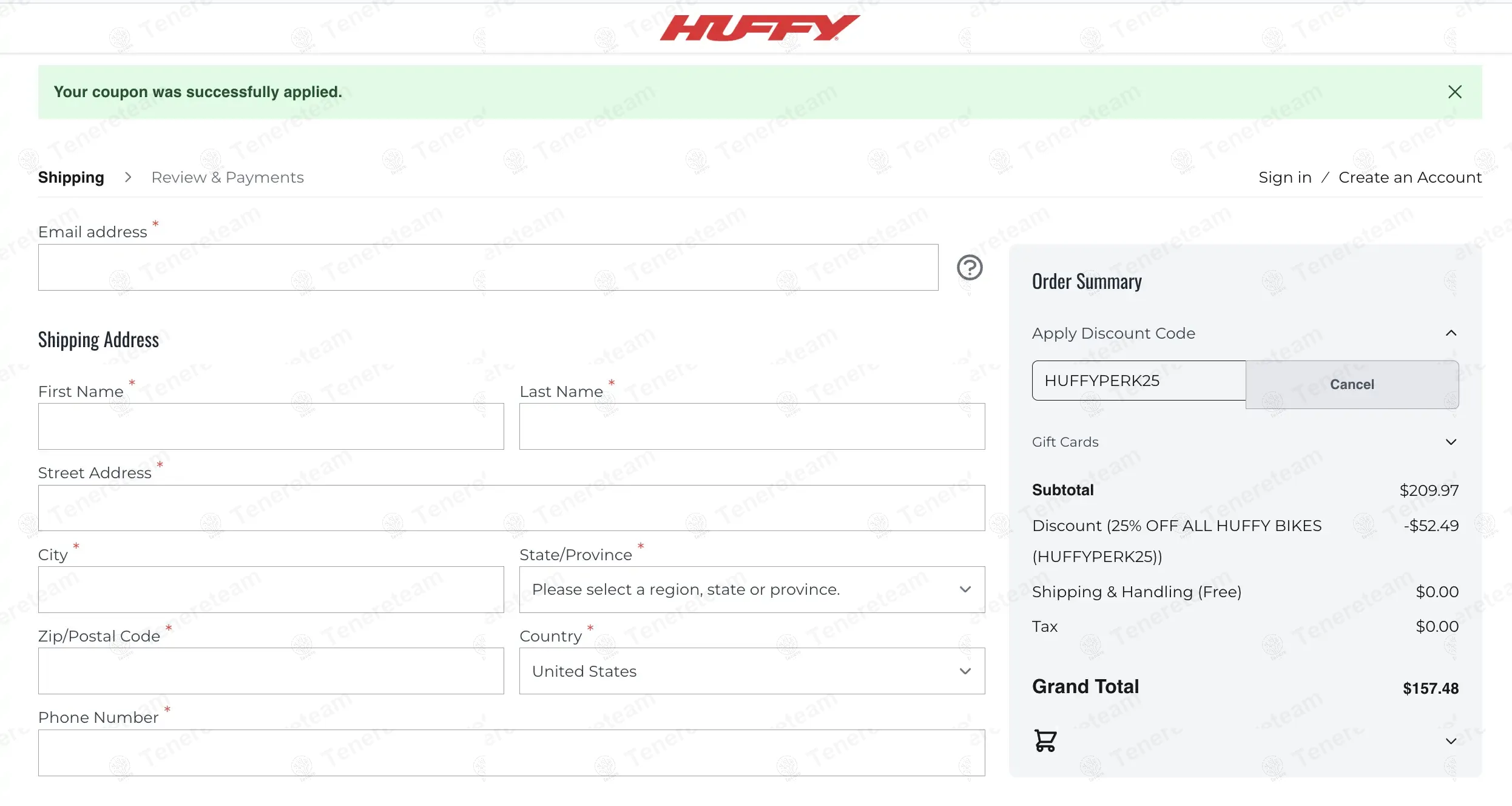Click the Sign in link

click(x=1284, y=177)
